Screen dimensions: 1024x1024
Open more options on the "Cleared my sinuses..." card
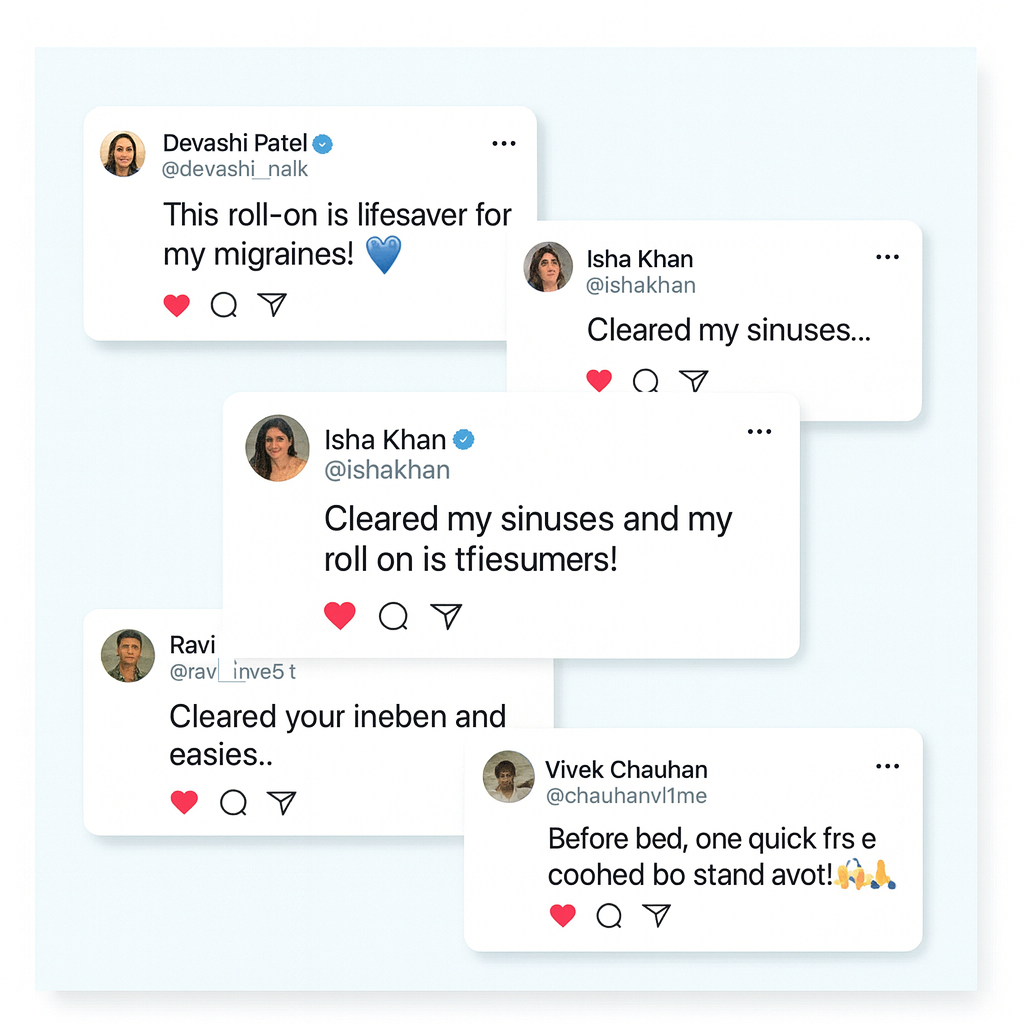[887, 257]
